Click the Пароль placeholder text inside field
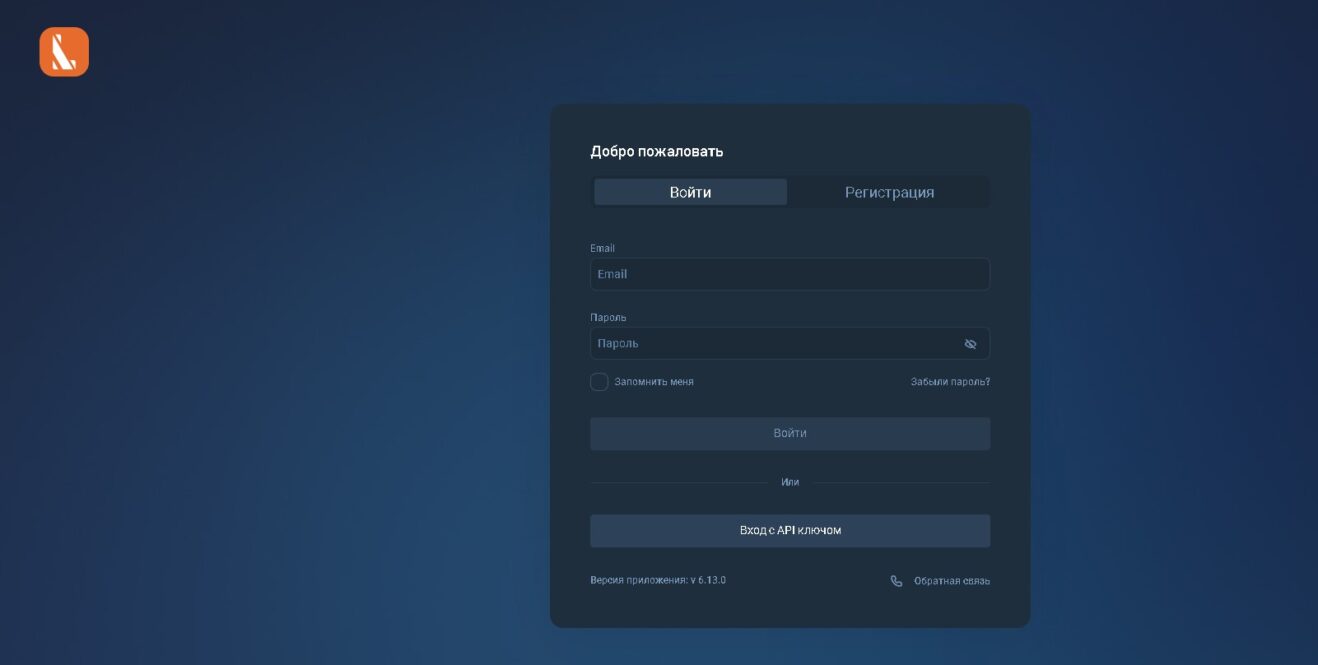The height and width of the screenshot is (665, 1318). [617, 344]
